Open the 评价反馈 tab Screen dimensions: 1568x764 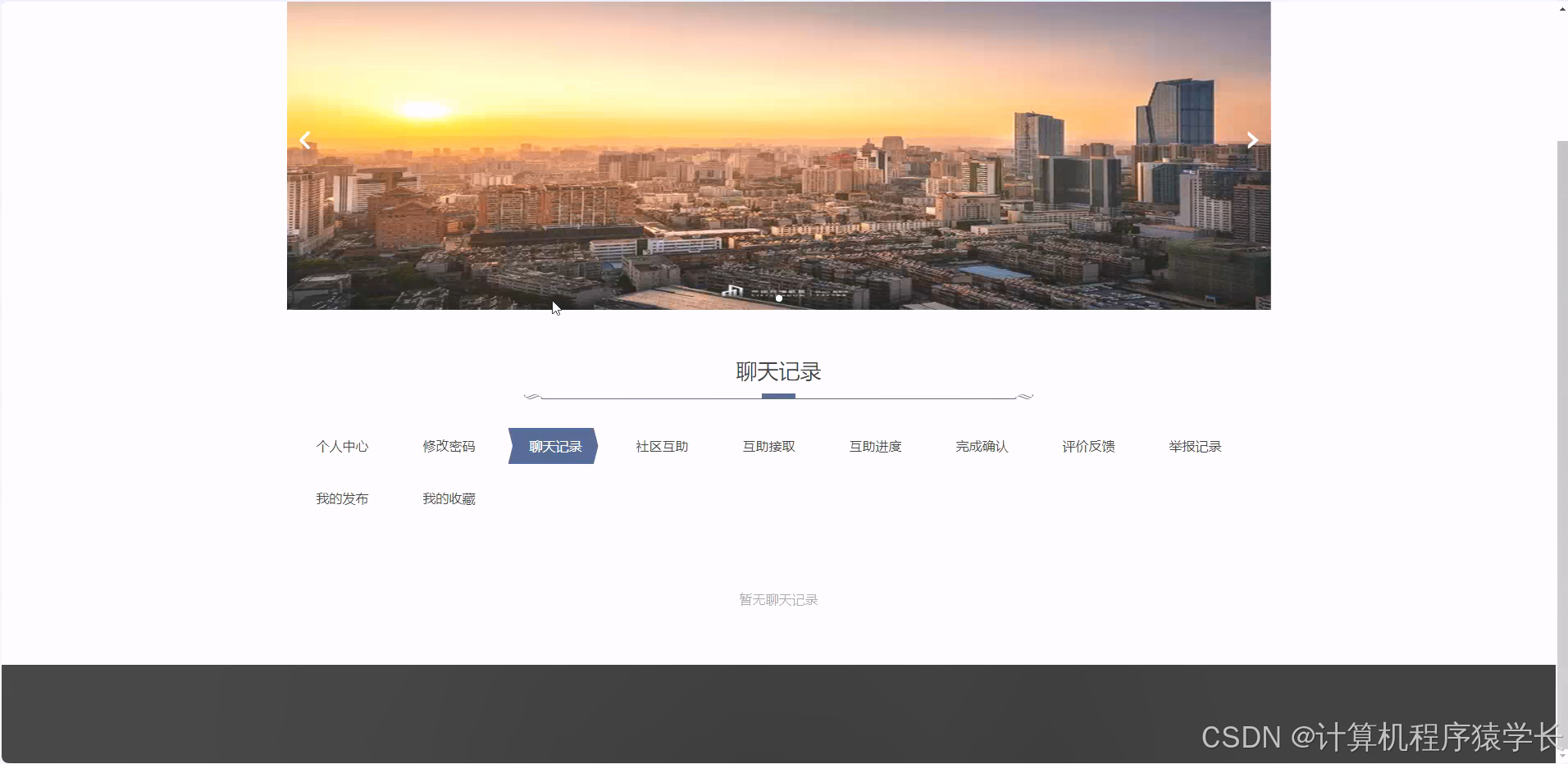point(1088,447)
